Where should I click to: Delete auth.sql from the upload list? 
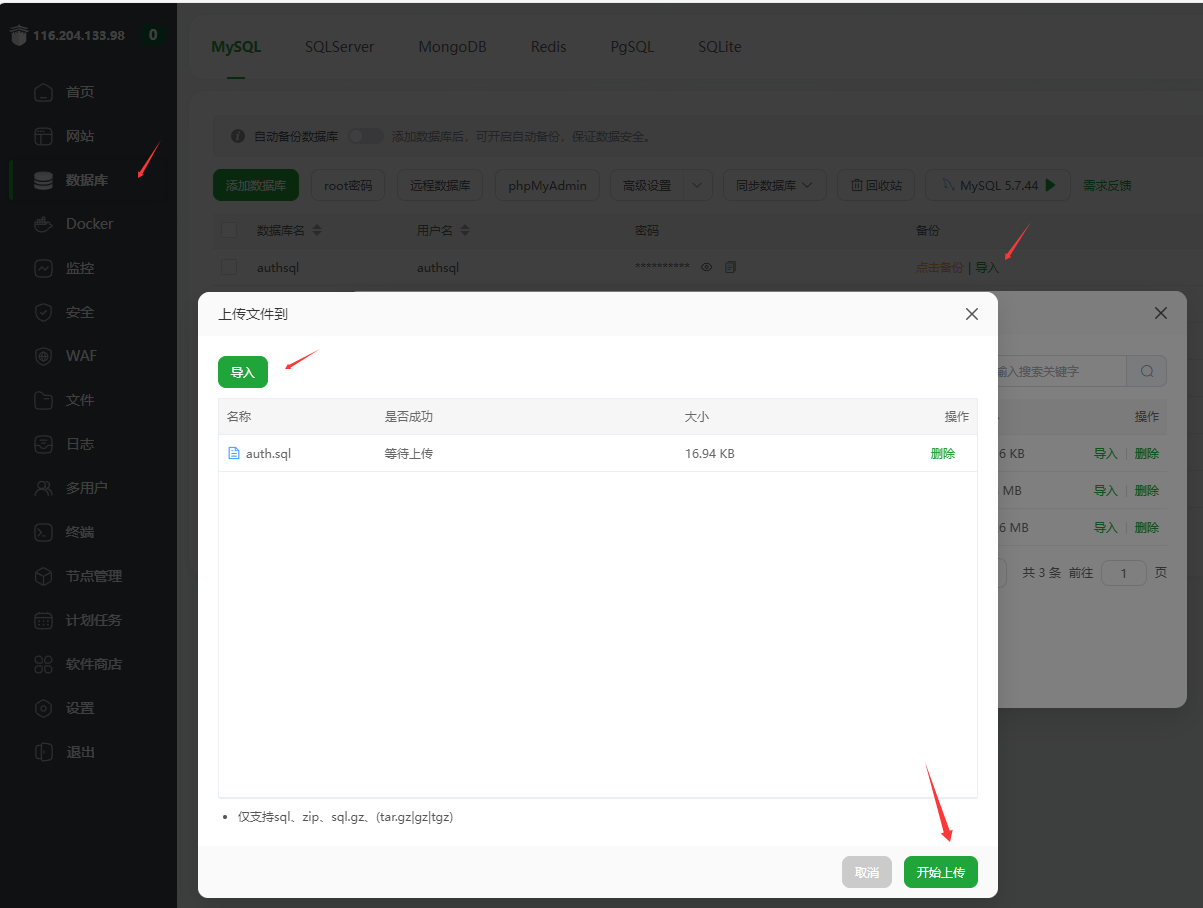click(x=942, y=453)
